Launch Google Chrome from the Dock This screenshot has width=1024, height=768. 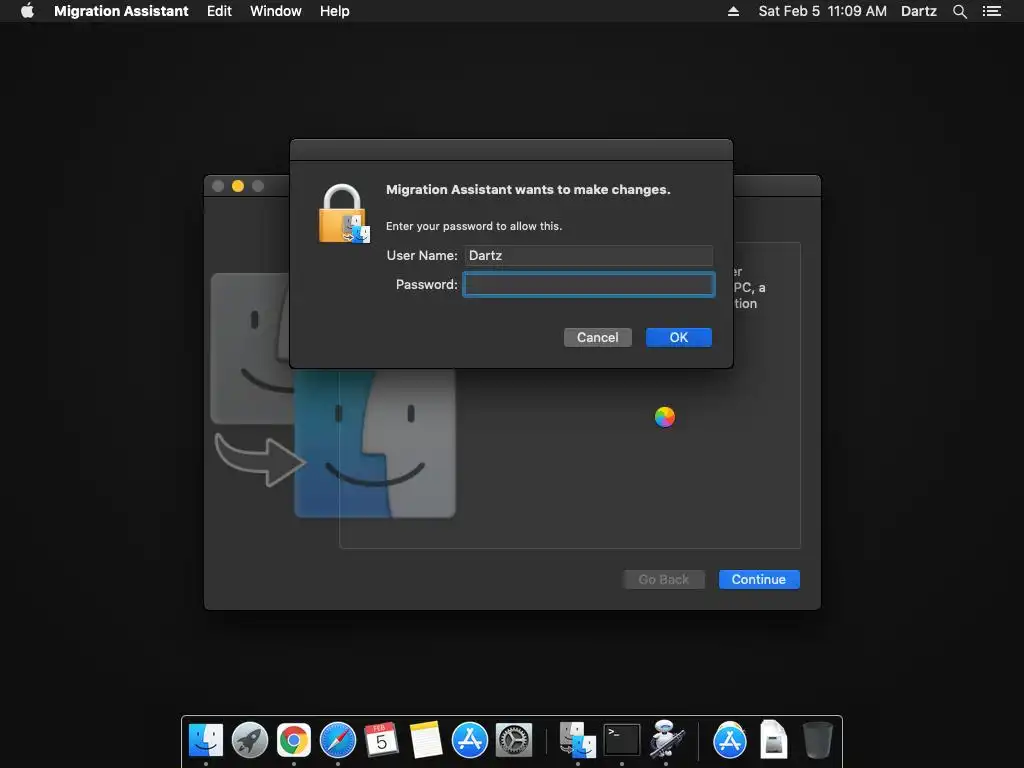coord(294,740)
